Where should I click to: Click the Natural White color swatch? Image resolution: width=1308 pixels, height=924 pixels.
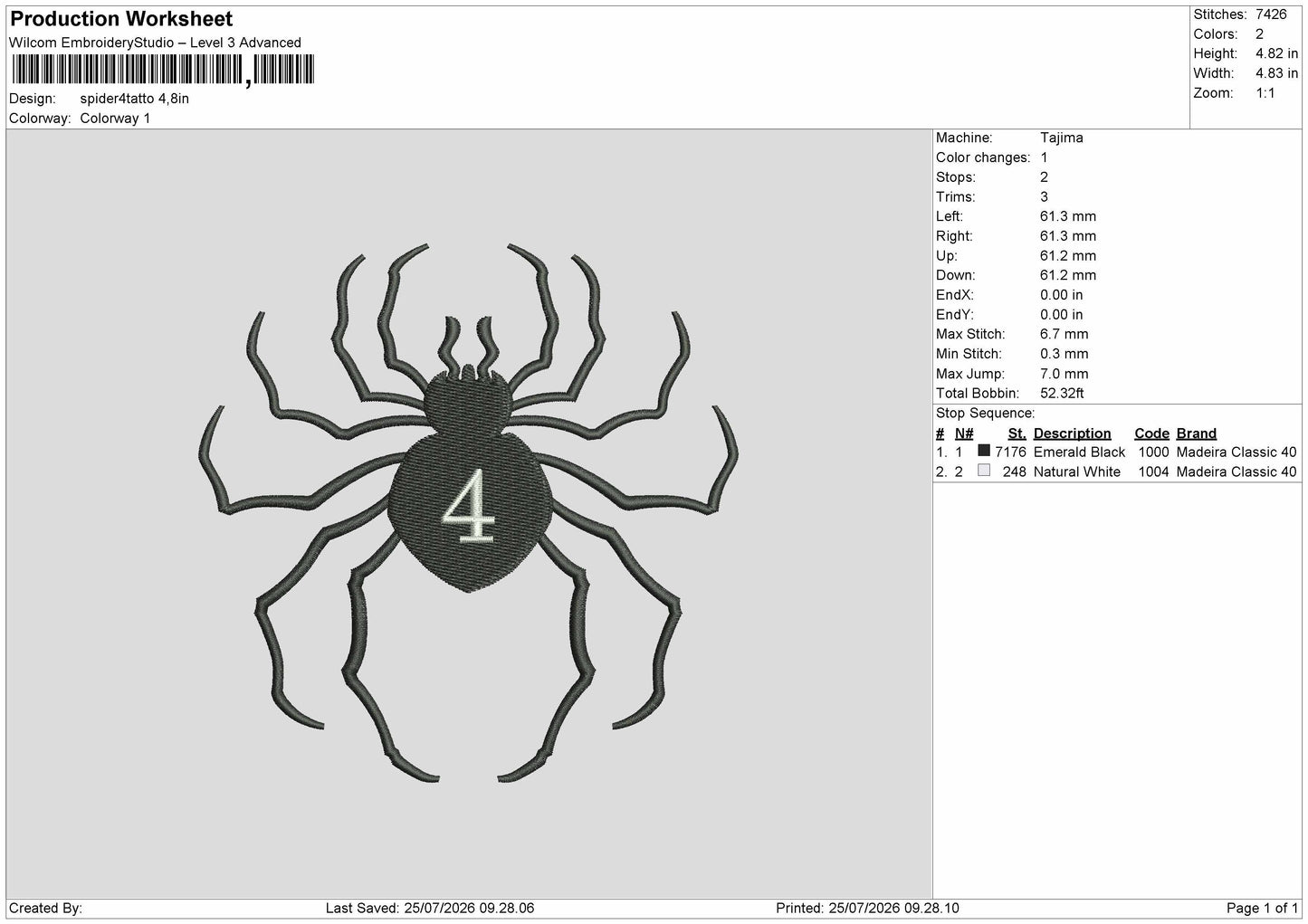pos(984,471)
